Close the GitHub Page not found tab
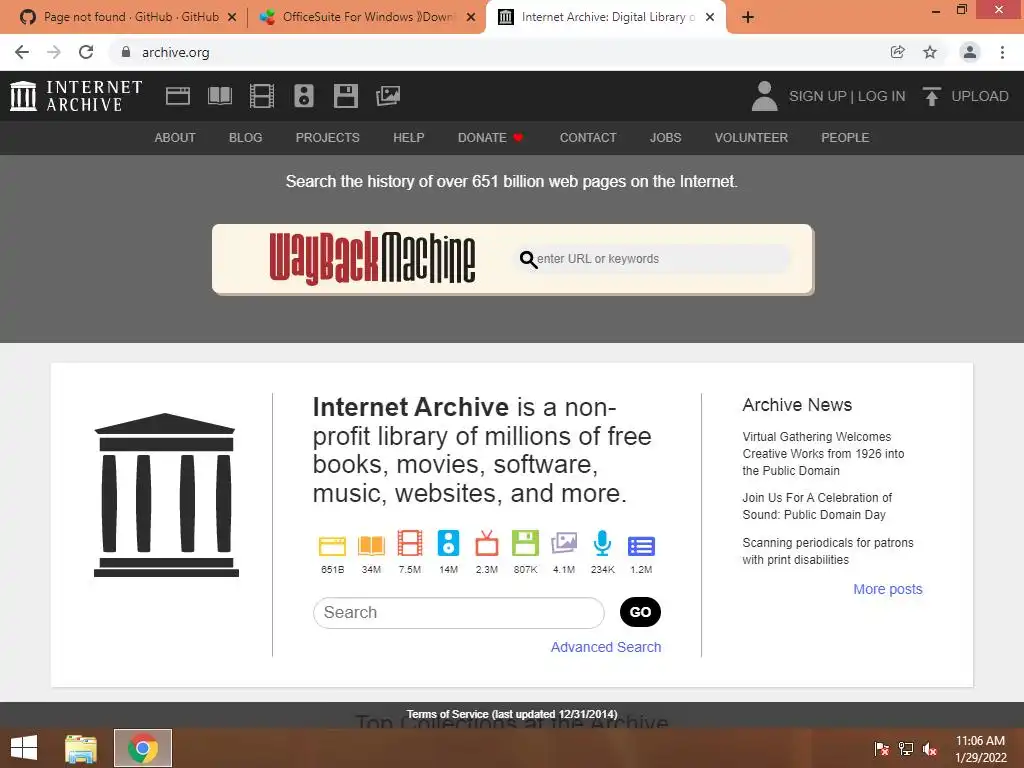The height and width of the screenshot is (768, 1024). tap(232, 17)
